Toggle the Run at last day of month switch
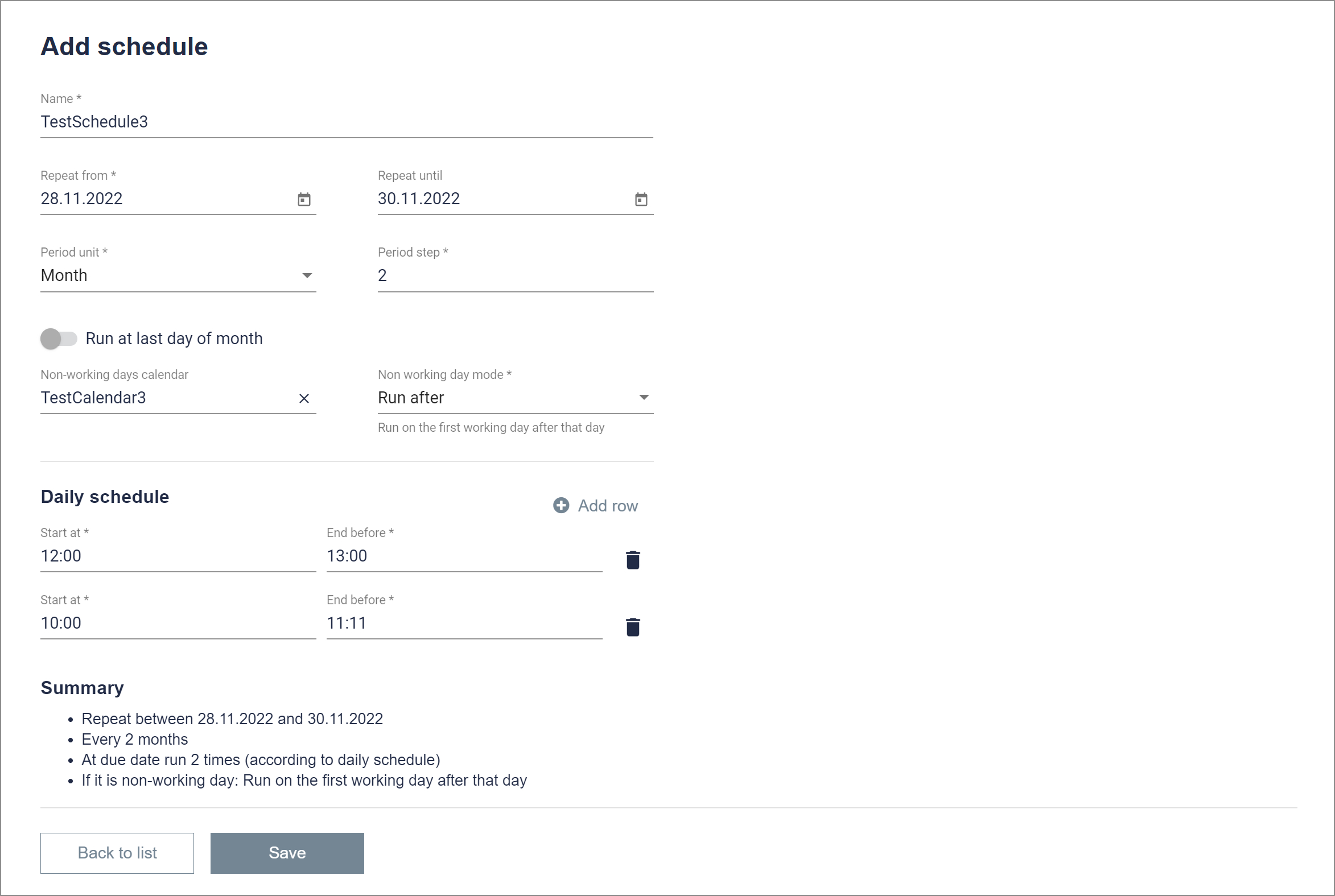Viewport: 1335px width, 896px height. tap(57, 338)
